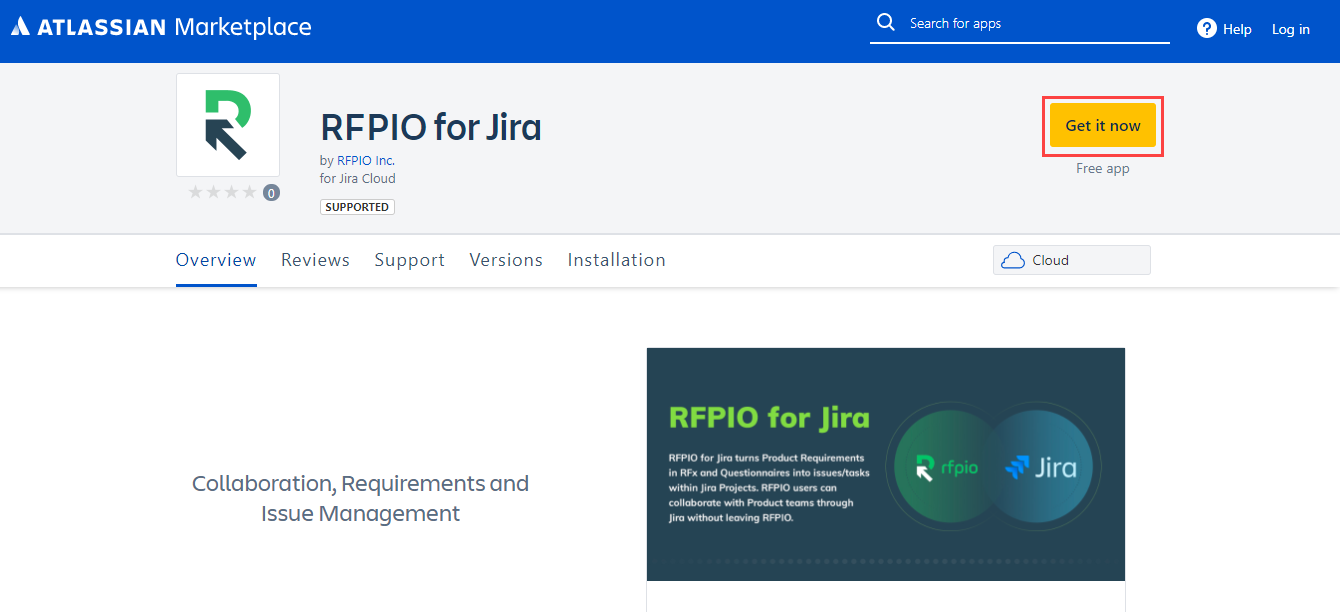Click the RFPIO for Jira page title
The image size is (1340, 612).
tap(431, 127)
